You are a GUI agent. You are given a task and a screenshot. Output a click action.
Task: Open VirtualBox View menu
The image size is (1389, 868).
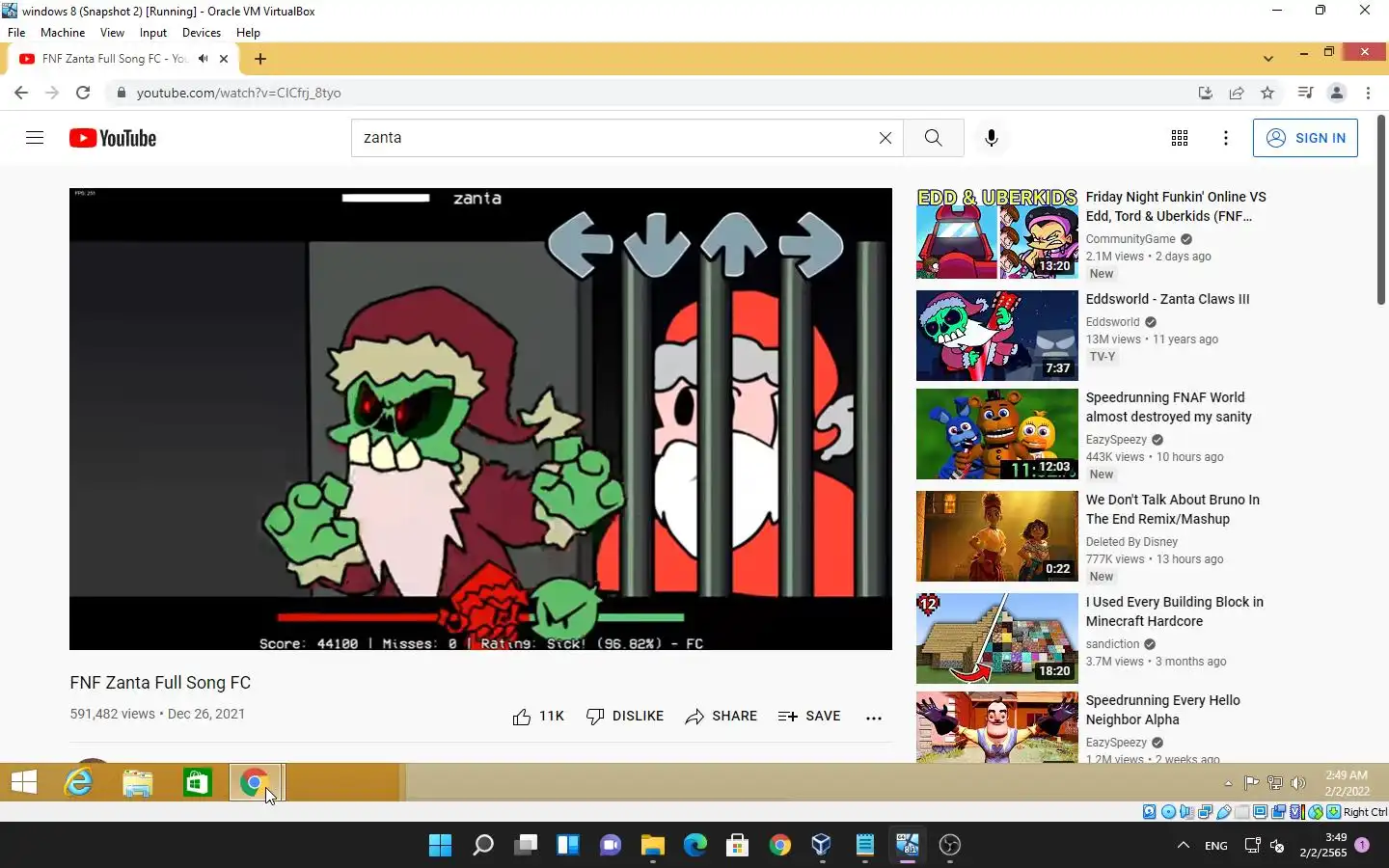(x=112, y=32)
